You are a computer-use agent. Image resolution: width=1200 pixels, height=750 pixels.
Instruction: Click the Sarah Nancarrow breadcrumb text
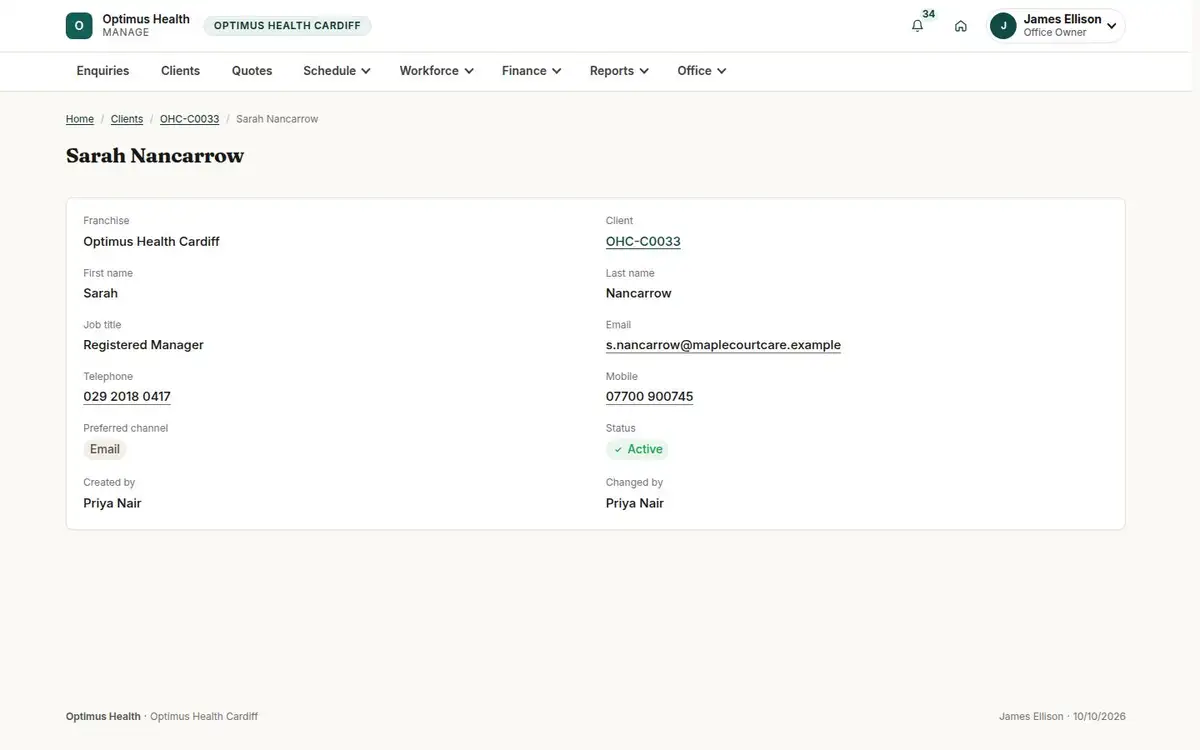pos(277,119)
